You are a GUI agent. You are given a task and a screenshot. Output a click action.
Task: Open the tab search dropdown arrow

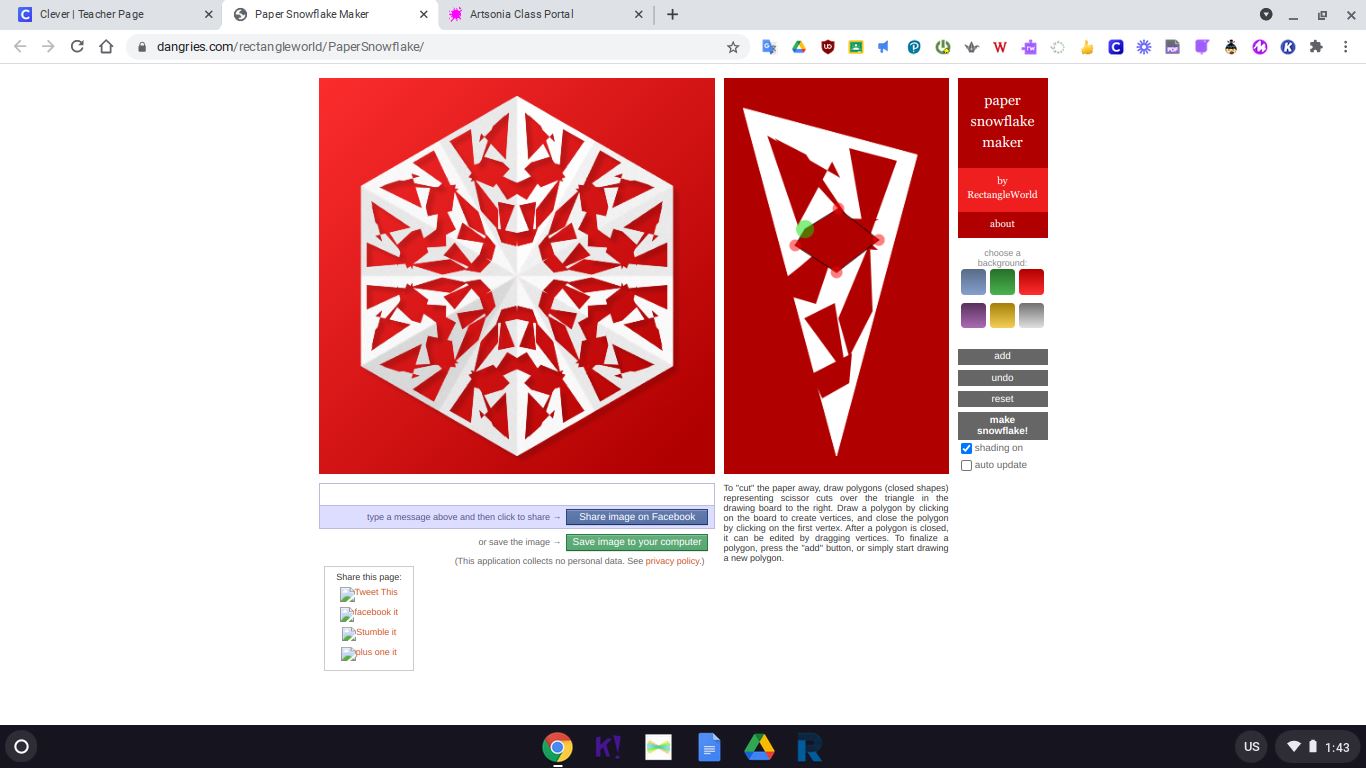tap(1266, 15)
